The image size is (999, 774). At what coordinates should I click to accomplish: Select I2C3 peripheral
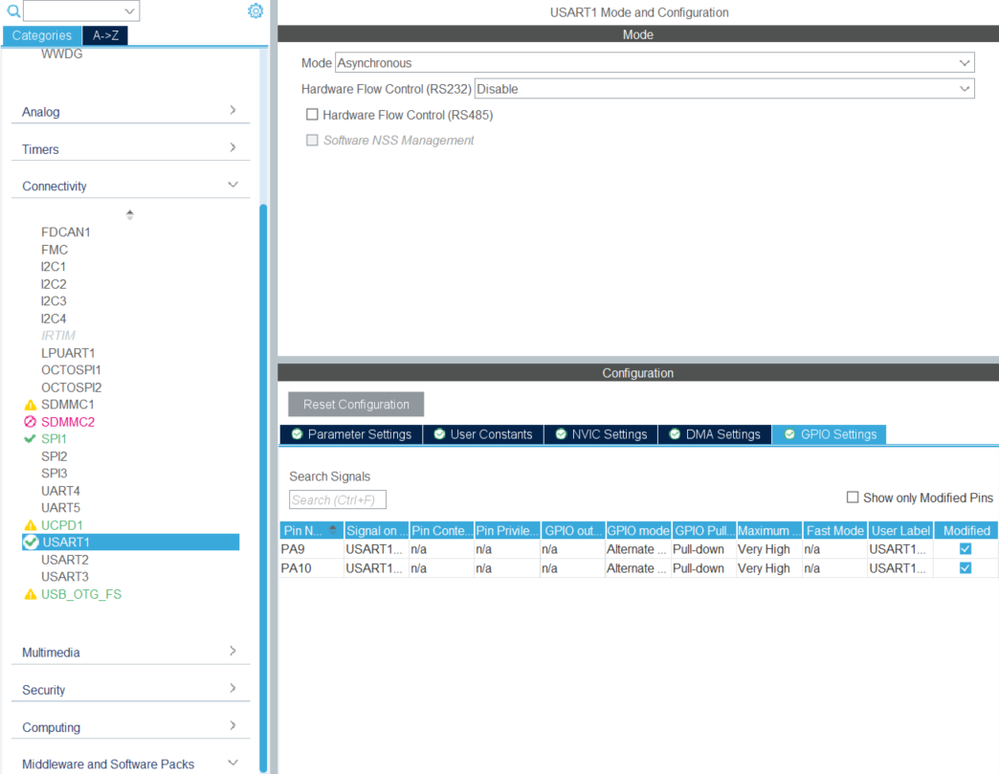pos(54,301)
